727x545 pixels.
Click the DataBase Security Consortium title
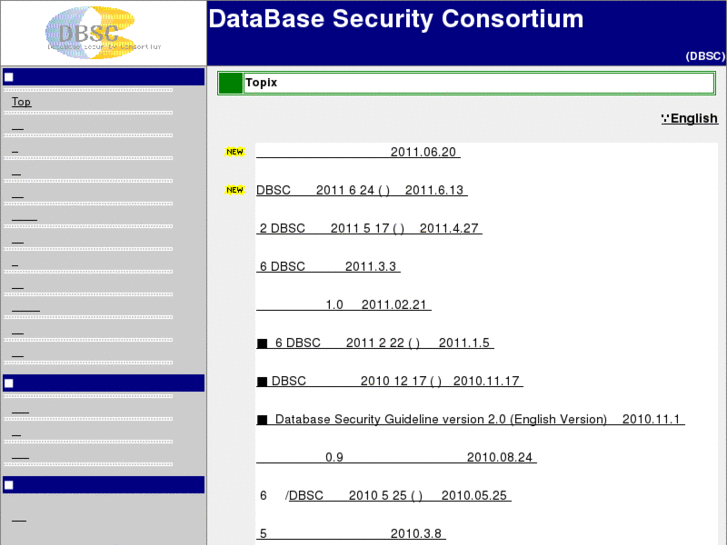pyautogui.click(x=396, y=19)
